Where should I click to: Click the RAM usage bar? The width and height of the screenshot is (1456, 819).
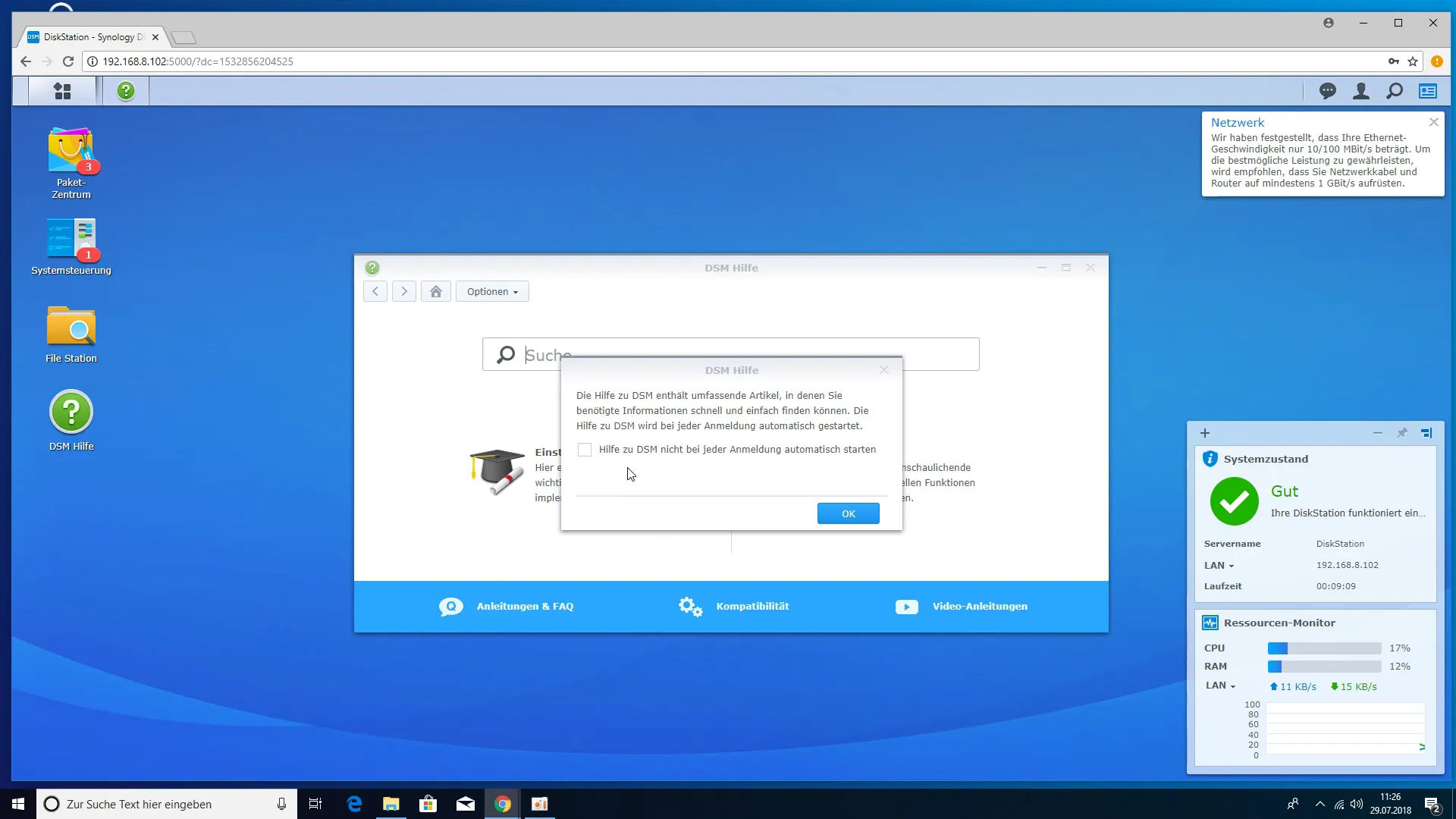point(1324,667)
